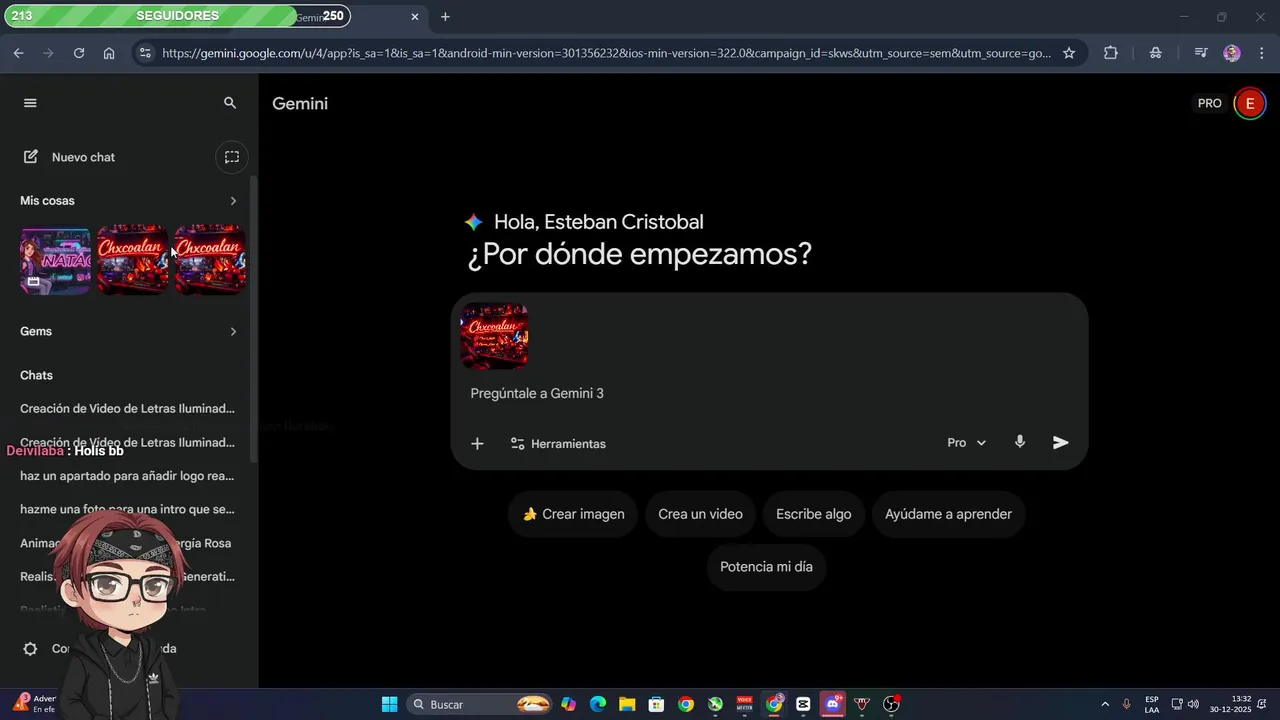Open volume control in system tray
The height and width of the screenshot is (720, 1280).
point(1193,704)
